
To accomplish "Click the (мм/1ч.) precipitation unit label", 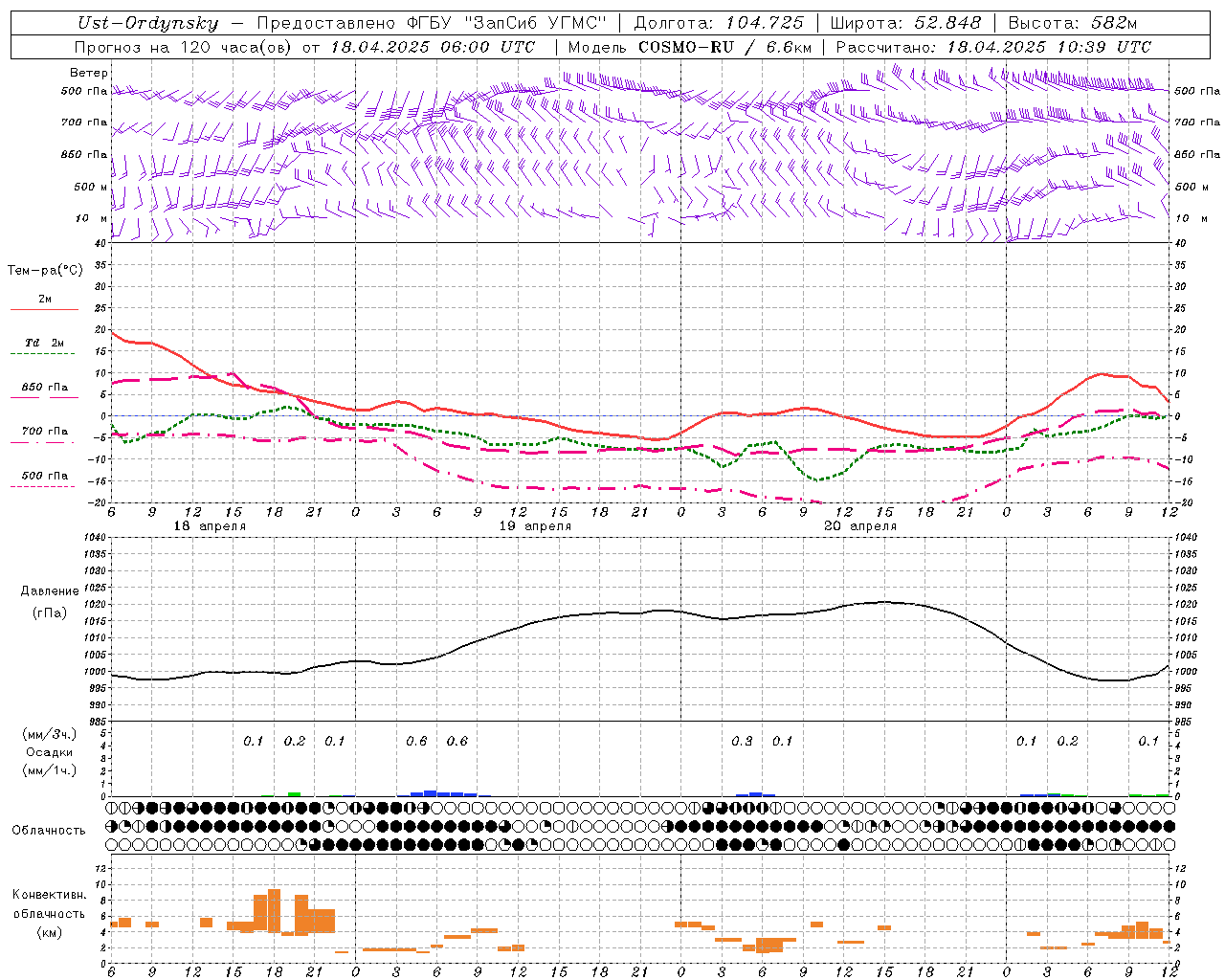I will pos(49,770).
